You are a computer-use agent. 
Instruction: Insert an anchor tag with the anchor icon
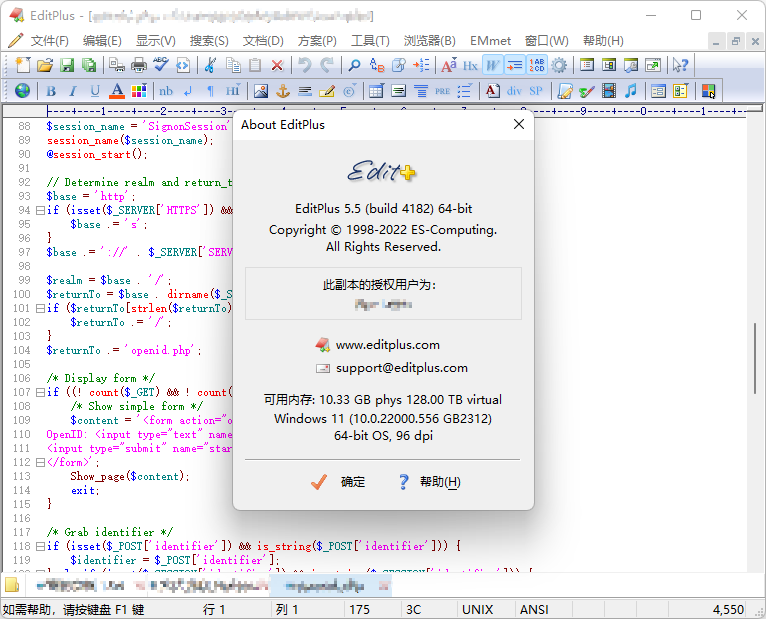(283, 91)
